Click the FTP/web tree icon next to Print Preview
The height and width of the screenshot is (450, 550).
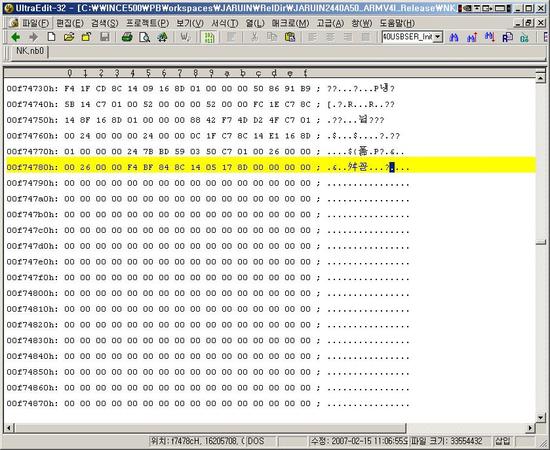tap(162, 37)
